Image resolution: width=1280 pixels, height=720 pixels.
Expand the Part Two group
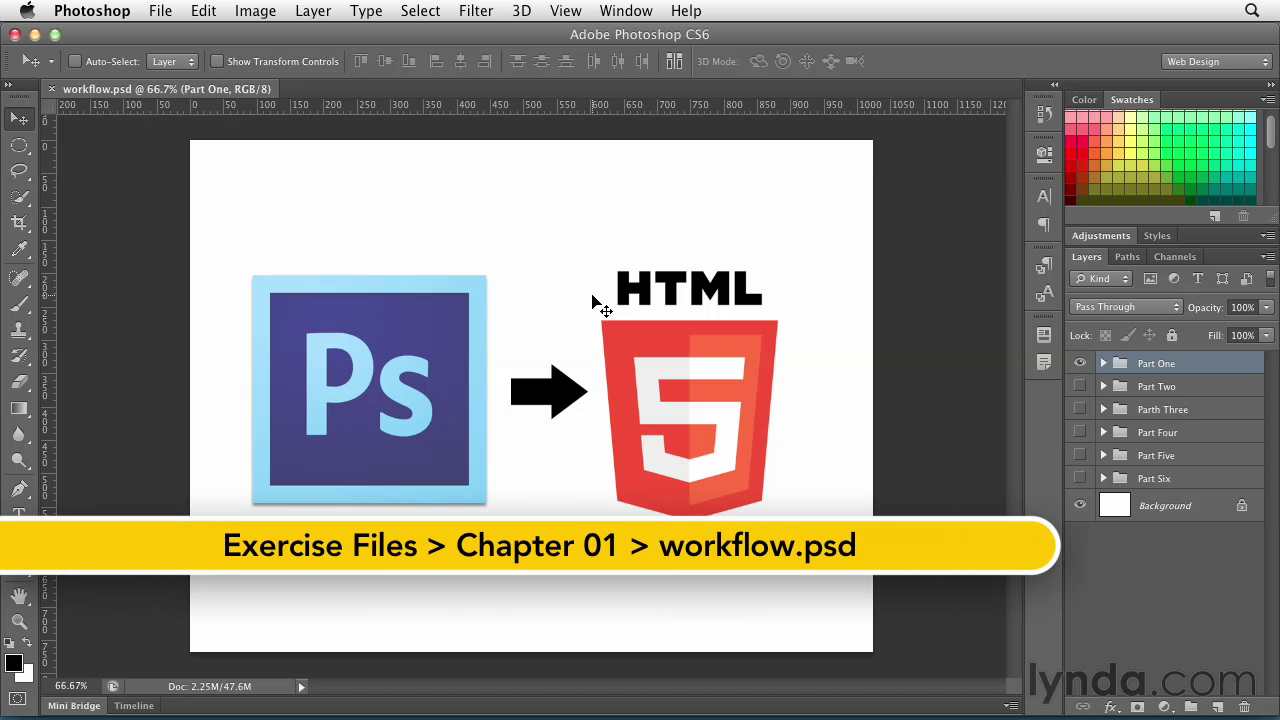point(1104,386)
